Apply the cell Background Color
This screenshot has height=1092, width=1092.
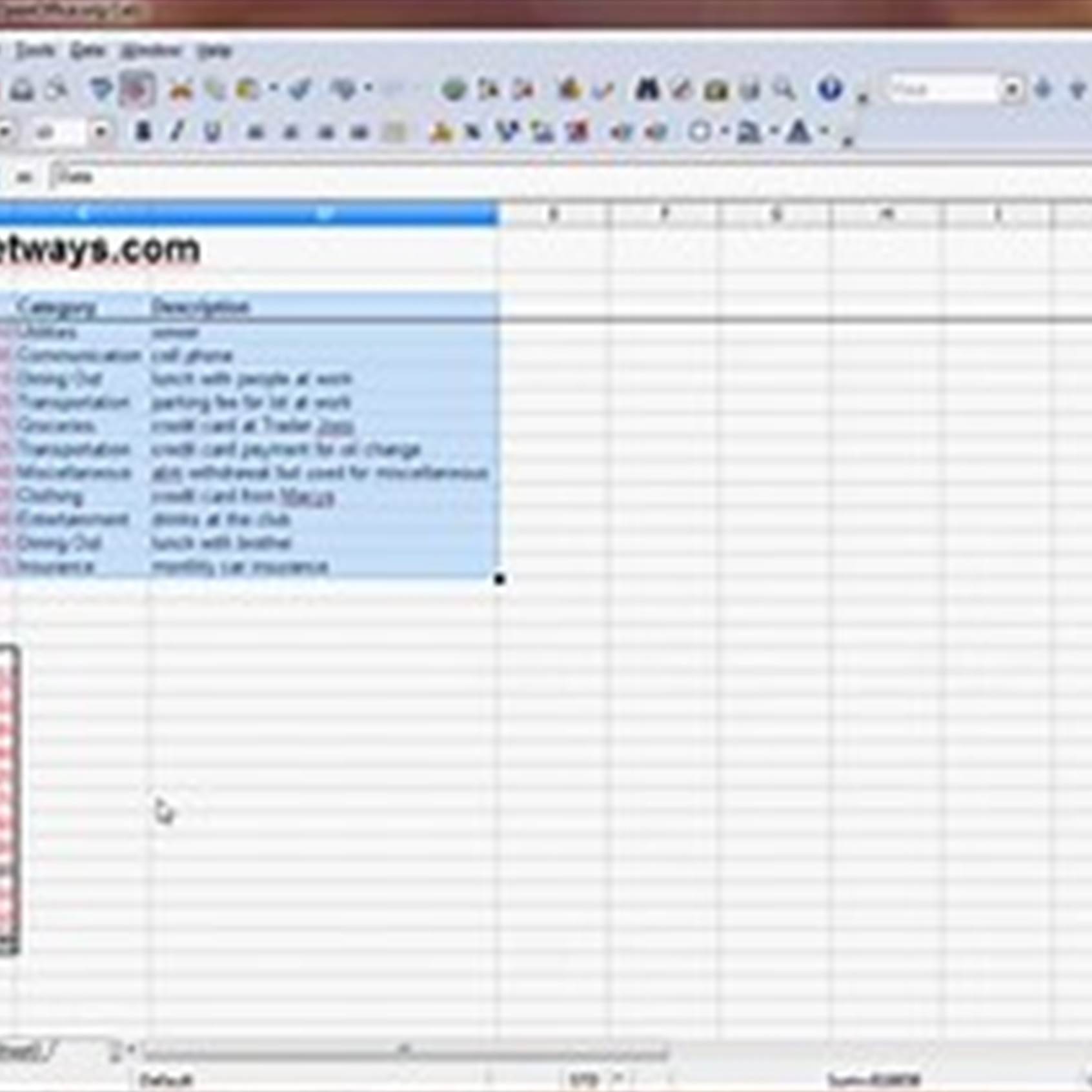pos(750,132)
